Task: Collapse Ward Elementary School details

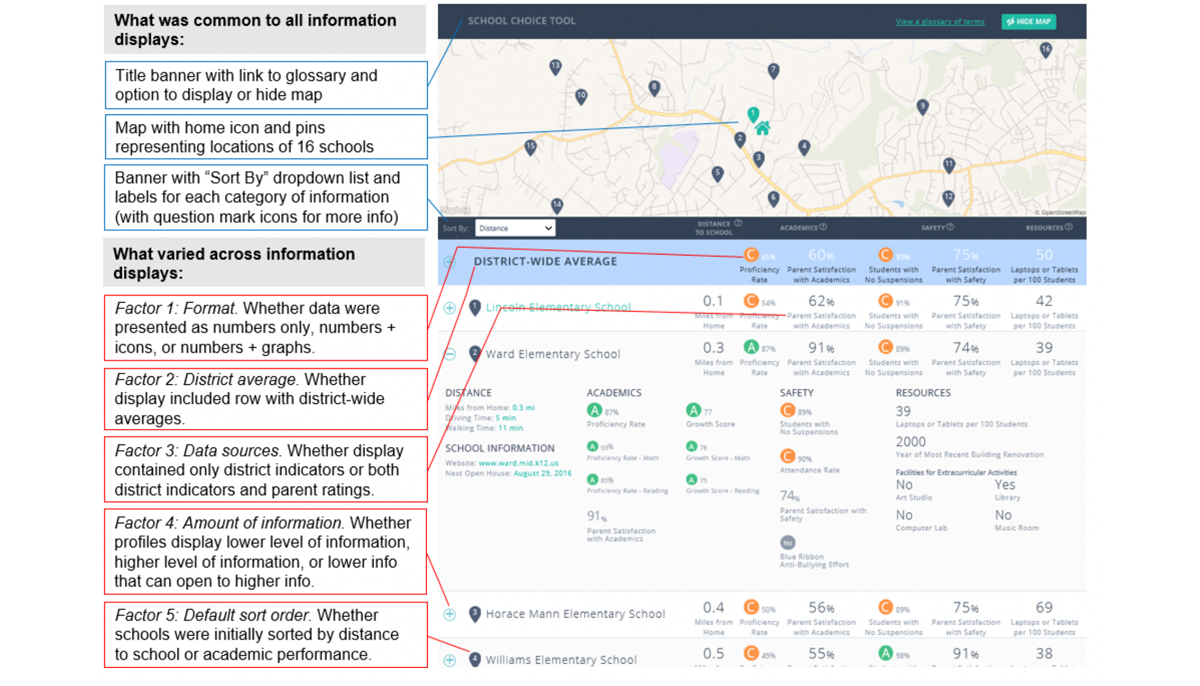Action: tap(450, 354)
